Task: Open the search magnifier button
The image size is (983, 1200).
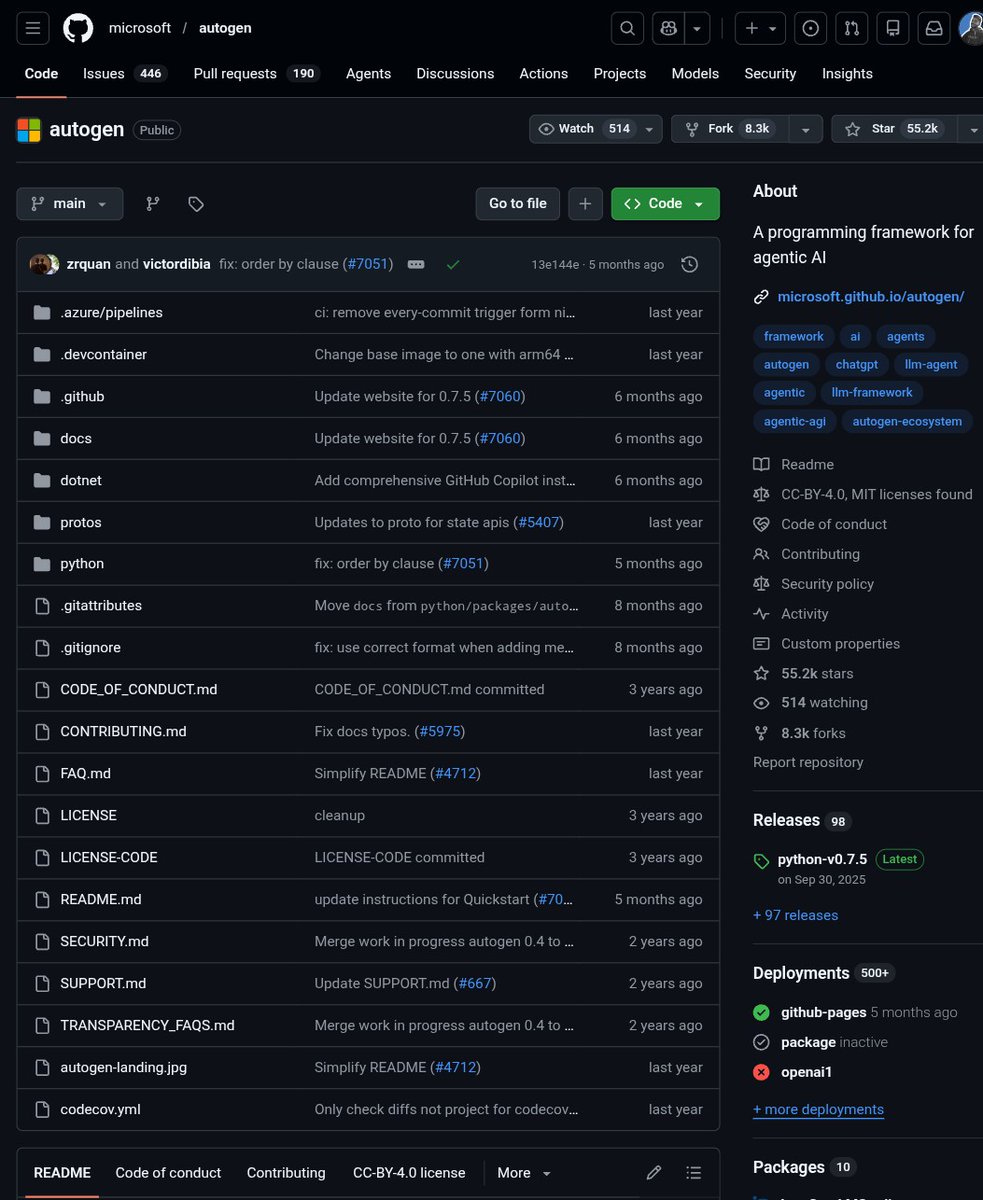Action: click(x=627, y=29)
